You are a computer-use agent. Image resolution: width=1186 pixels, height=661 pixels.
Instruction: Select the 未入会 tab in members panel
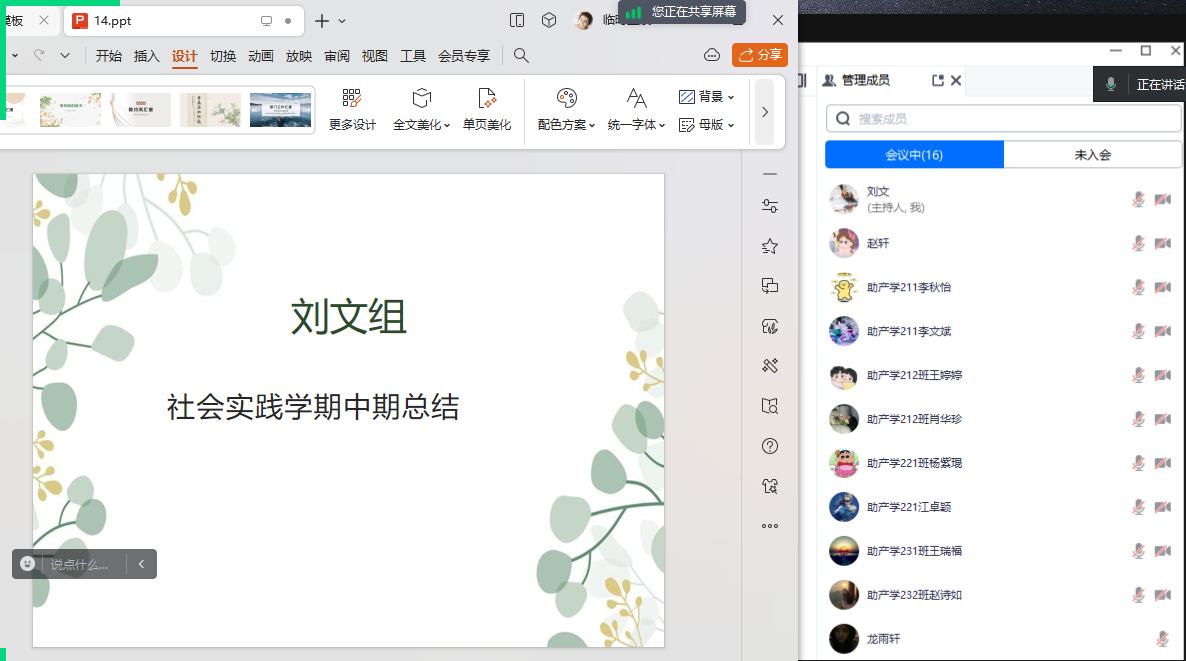point(1092,155)
